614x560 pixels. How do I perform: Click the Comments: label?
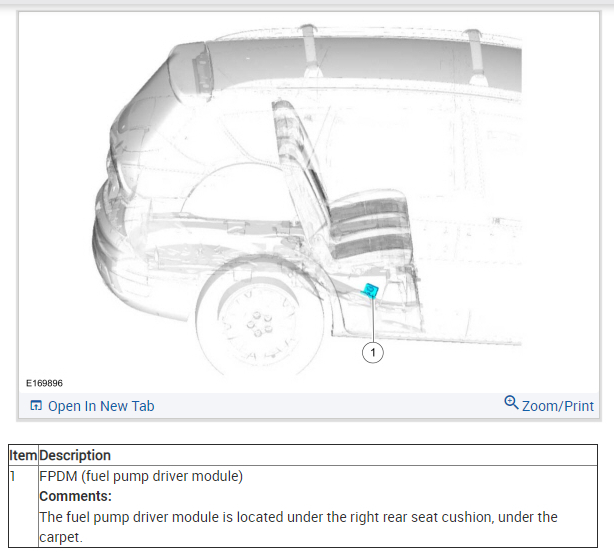point(76,496)
